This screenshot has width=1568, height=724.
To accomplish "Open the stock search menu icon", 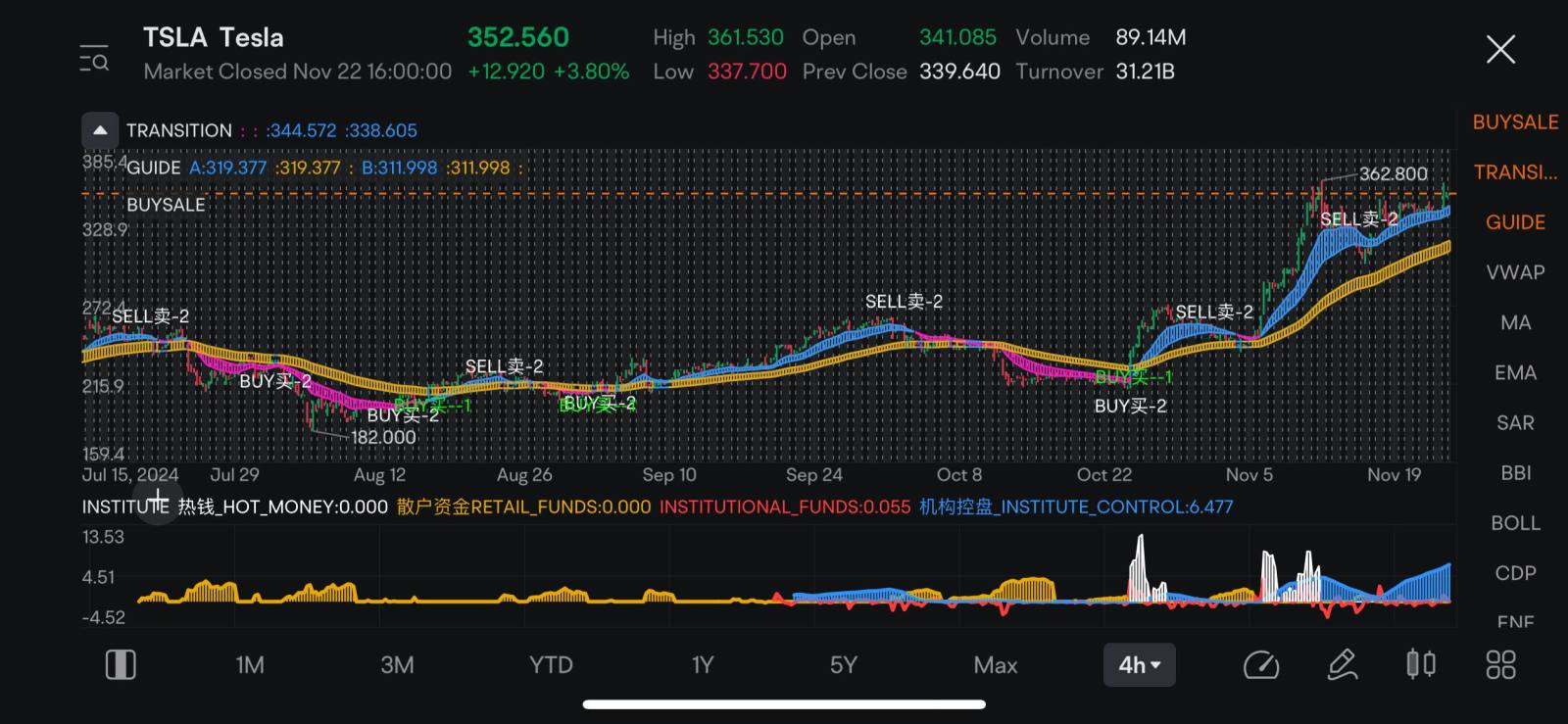I will 94,58.
